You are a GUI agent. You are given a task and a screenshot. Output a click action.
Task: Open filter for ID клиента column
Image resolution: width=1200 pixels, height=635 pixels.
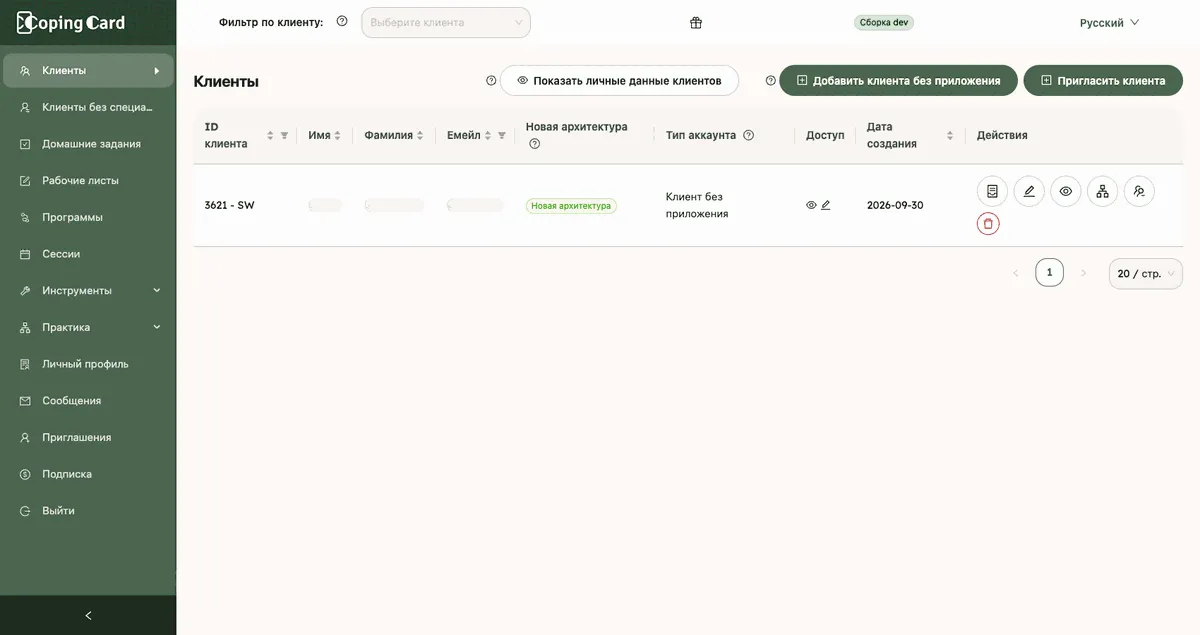point(284,136)
